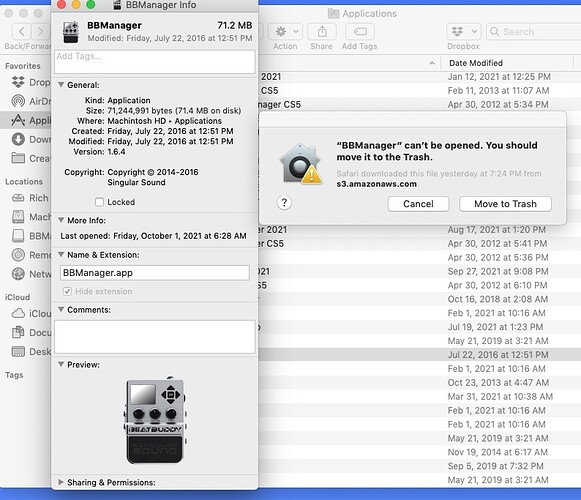
Task: Select the Rich location in the sidebar
Action: 31,198
